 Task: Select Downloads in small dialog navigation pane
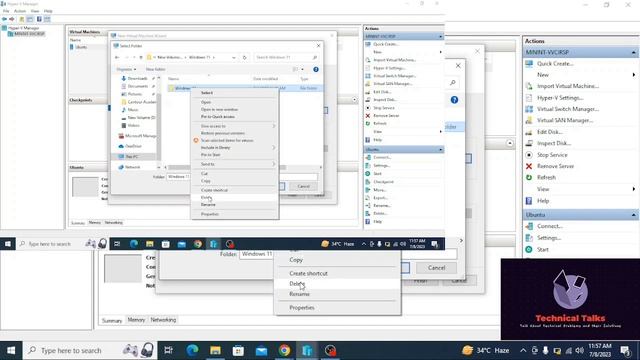pyautogui.click(x=137, y=78)
